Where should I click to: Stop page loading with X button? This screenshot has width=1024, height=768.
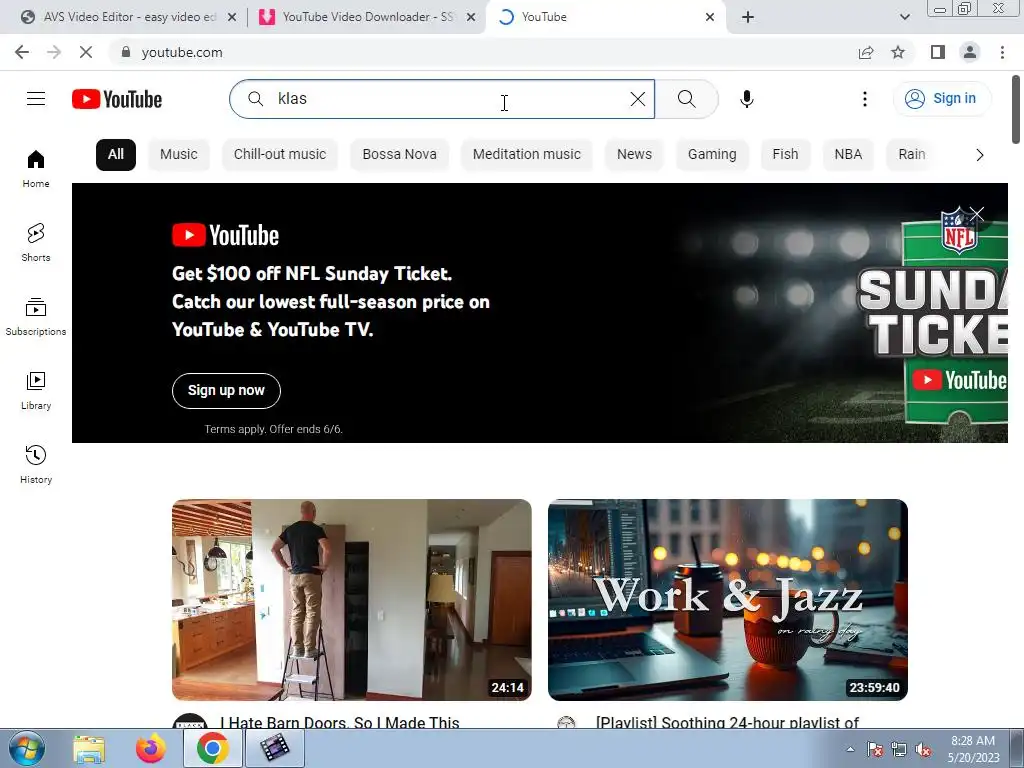(86, 52)
